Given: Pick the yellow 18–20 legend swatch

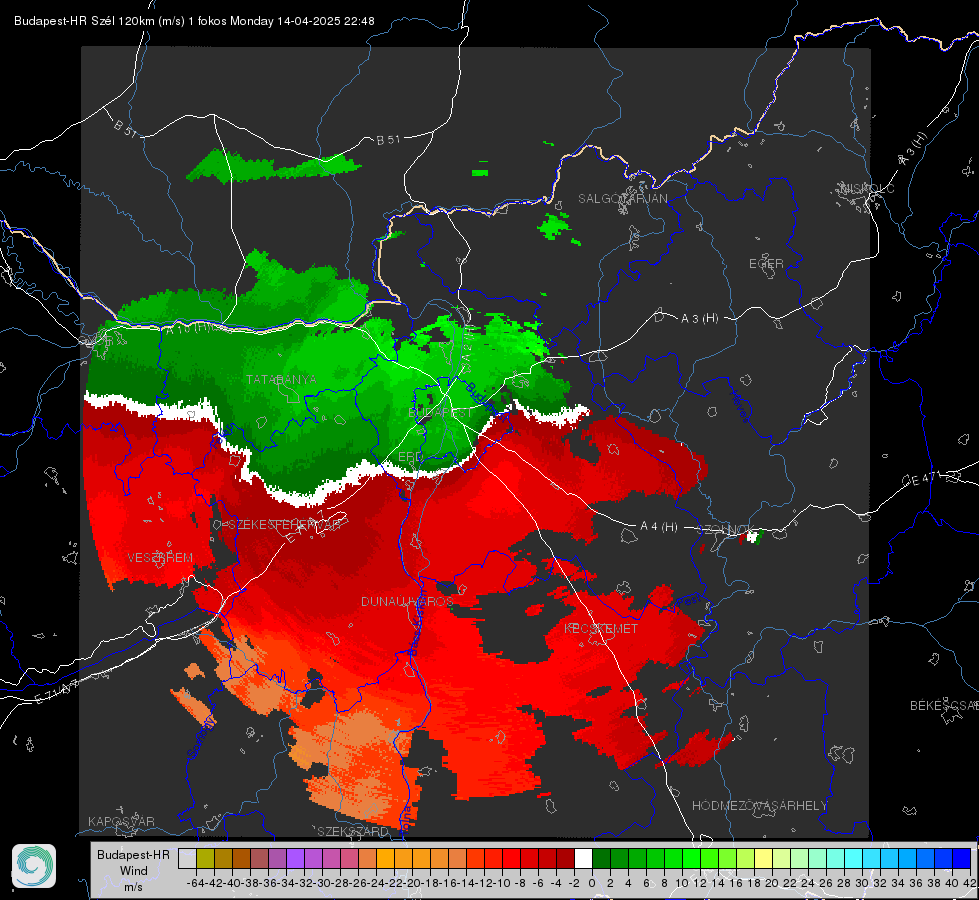Looking at the screenshot, I should [764, 858].
